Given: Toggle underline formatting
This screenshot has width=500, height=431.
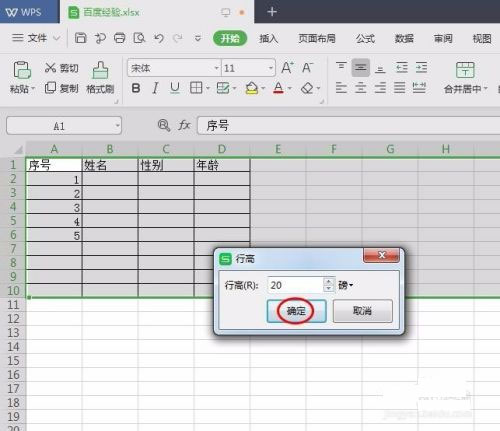Looking at the screenshot, I should pyautogui.click(x=175, y=88).
